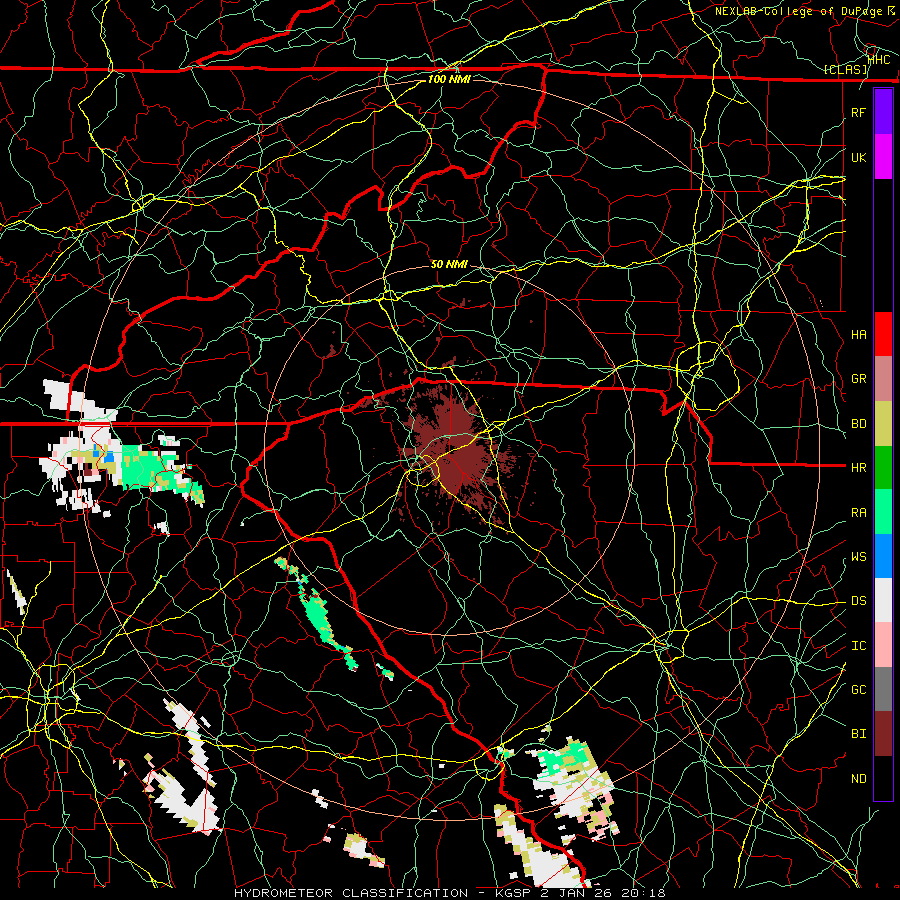Click the GC legend label
Image resolution: width=900 pixels, height=900 pixels.
[858, 690]
